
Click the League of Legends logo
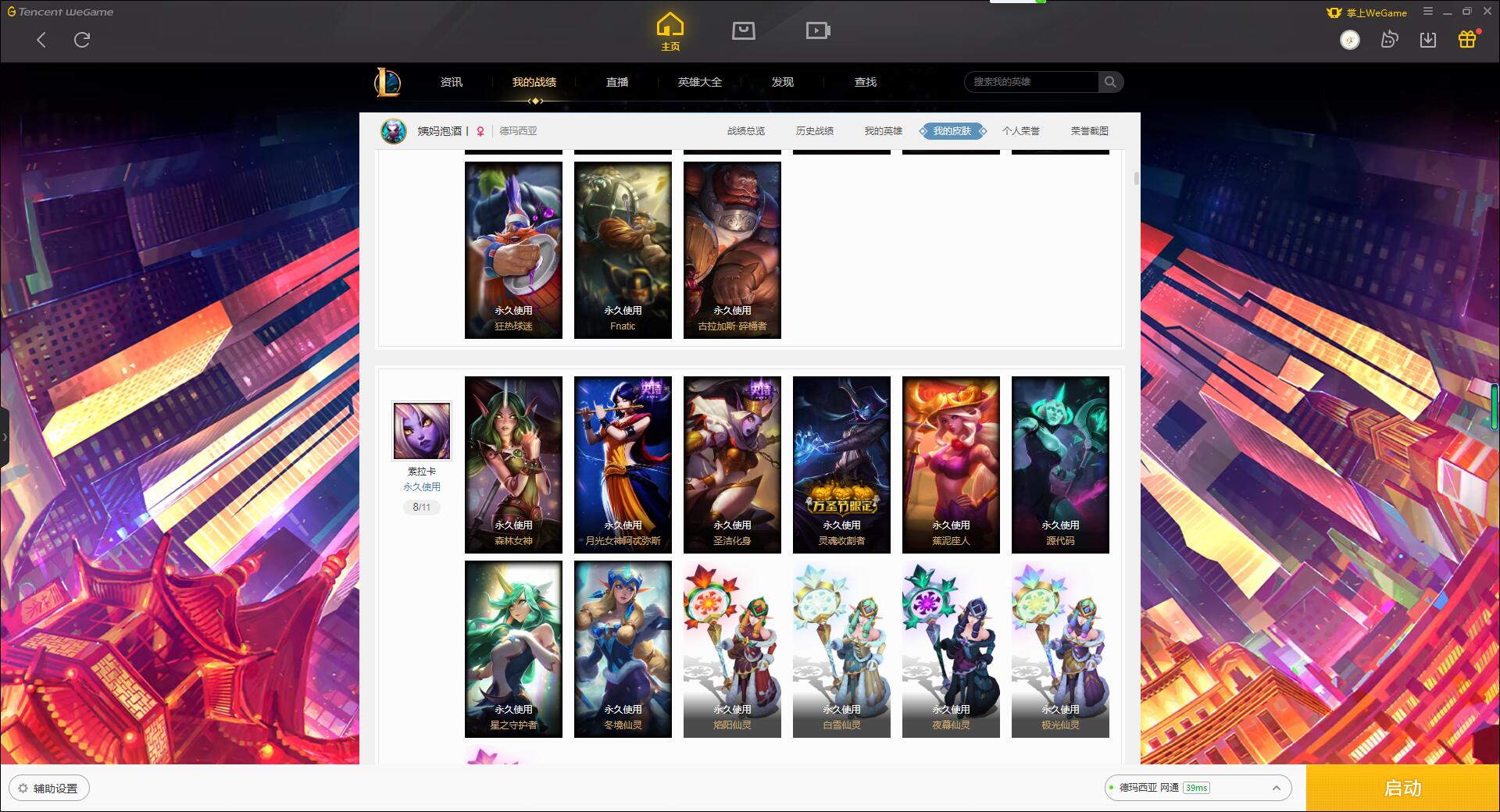point(387,82)
